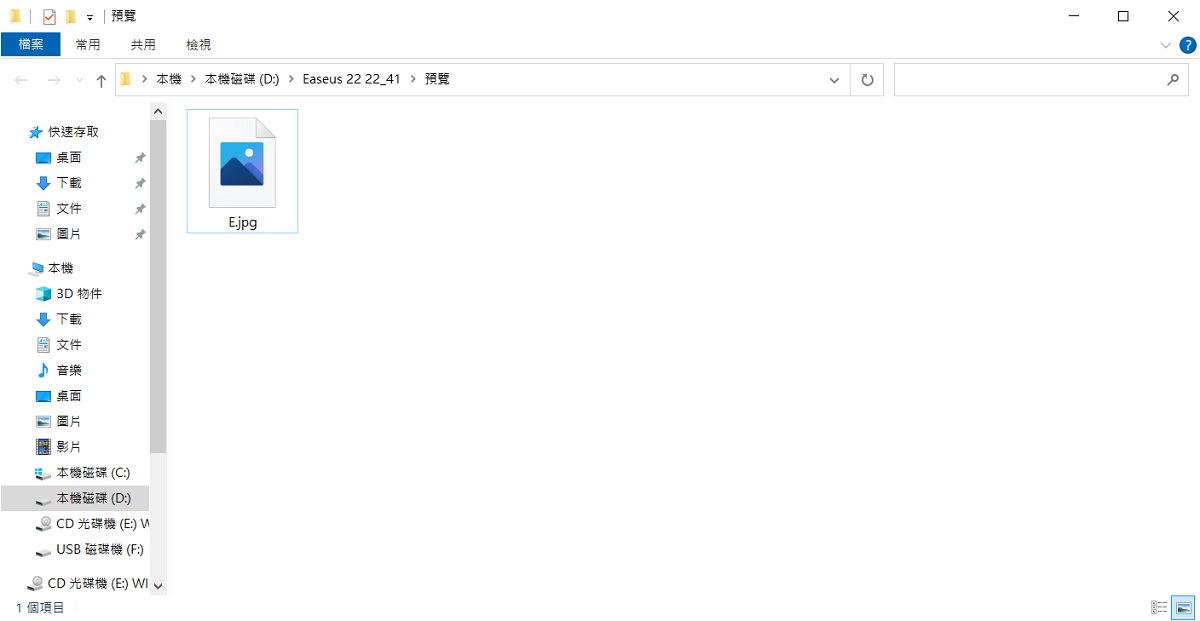Screen dimensions: 1200x621
Task: Go up one folder level
Action: click(101, 80)
